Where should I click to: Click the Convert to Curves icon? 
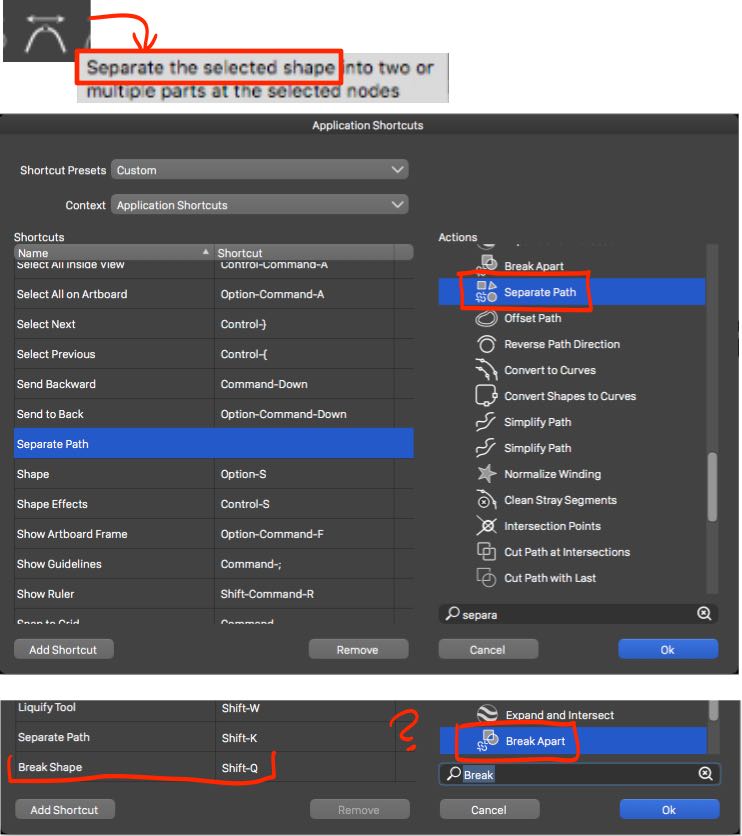click(x=486, y=370)
